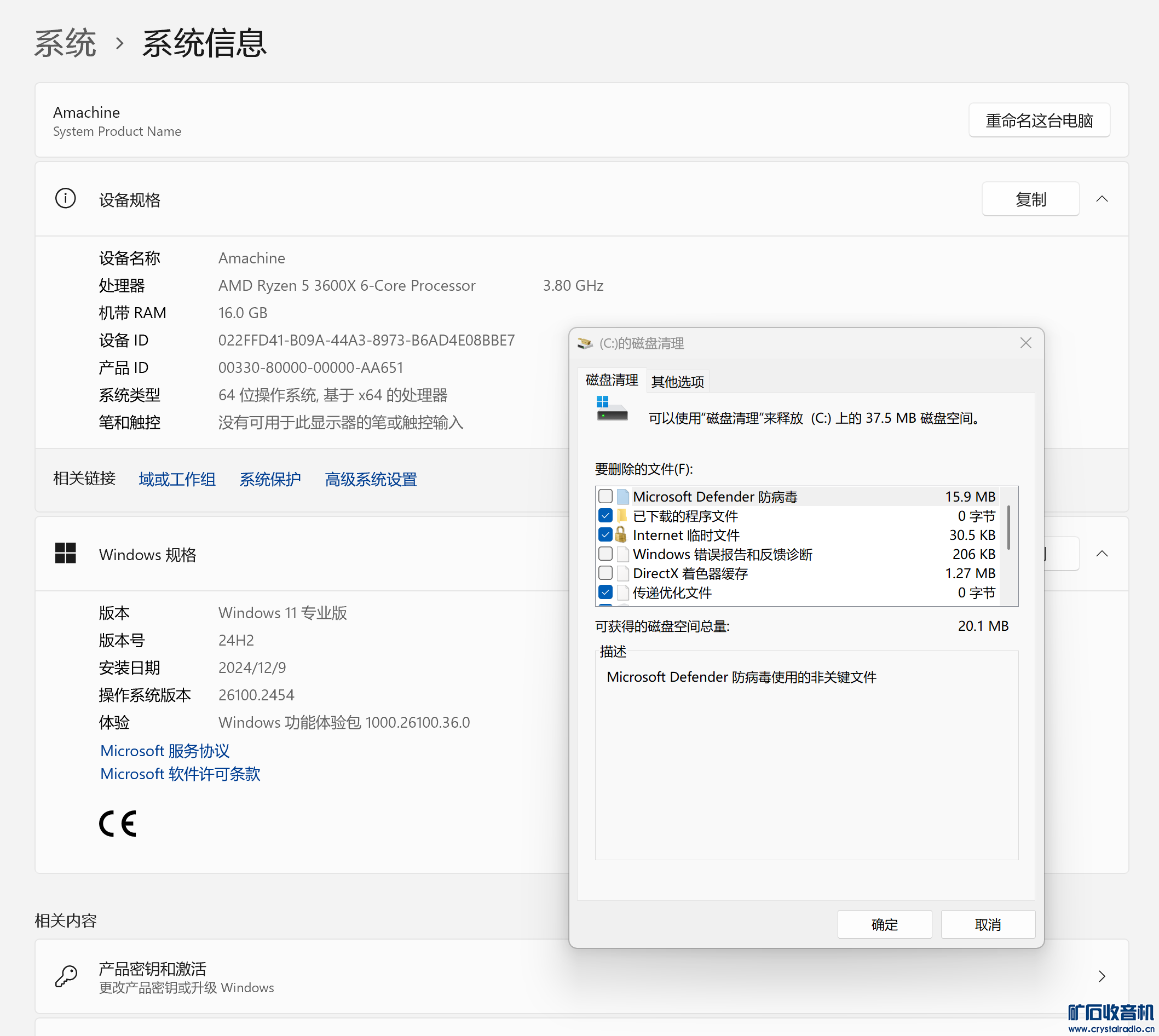Switch to the 其他选项 tab
1159x1036 pixels.
point(677,382)
